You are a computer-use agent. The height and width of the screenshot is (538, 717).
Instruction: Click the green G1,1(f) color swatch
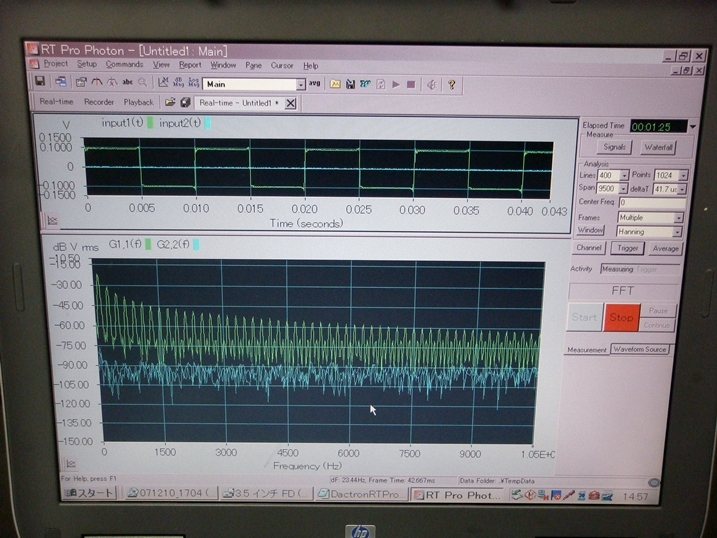[x=148, y=245]
